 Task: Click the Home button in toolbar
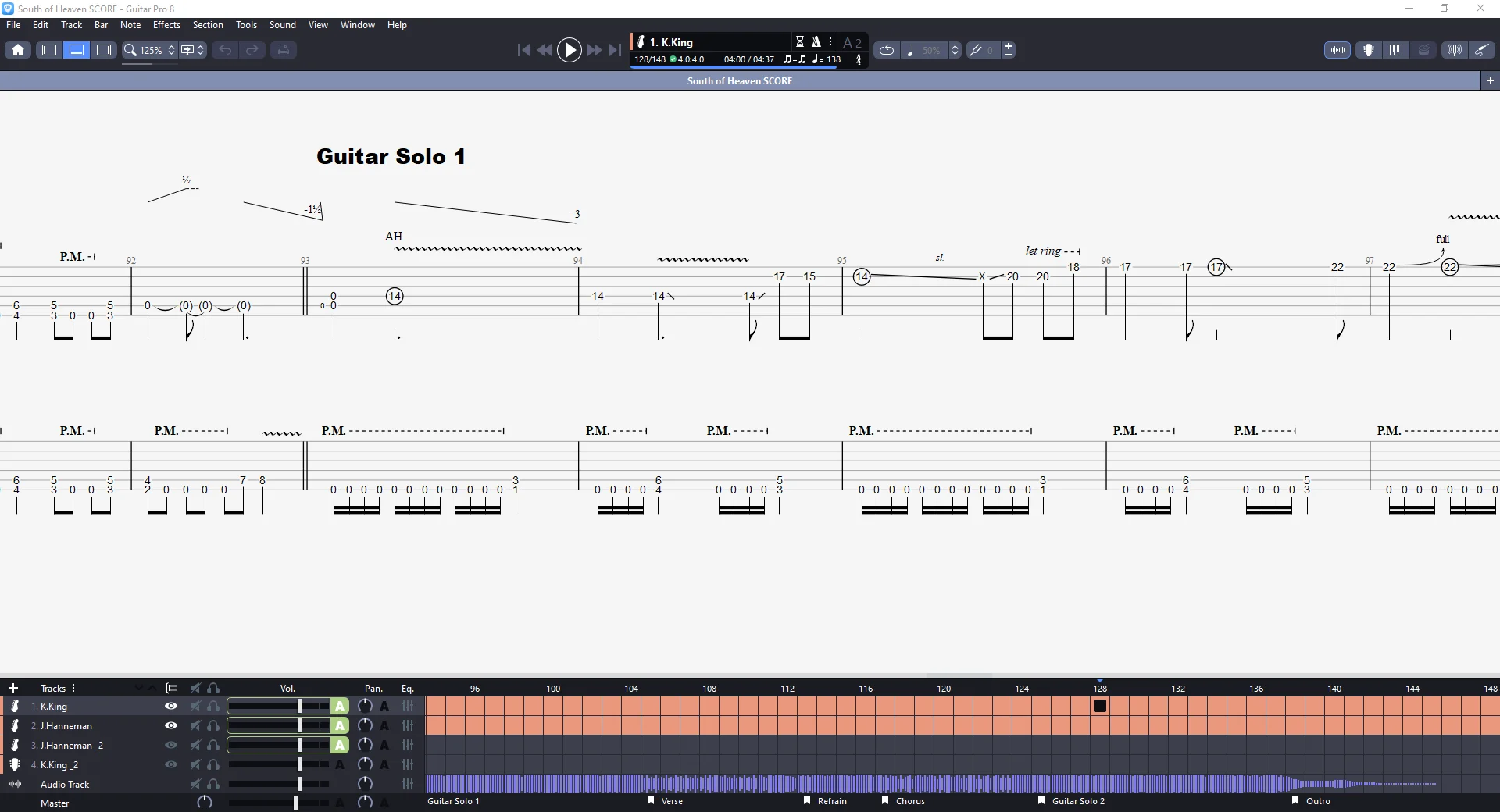tap(18, 50)
